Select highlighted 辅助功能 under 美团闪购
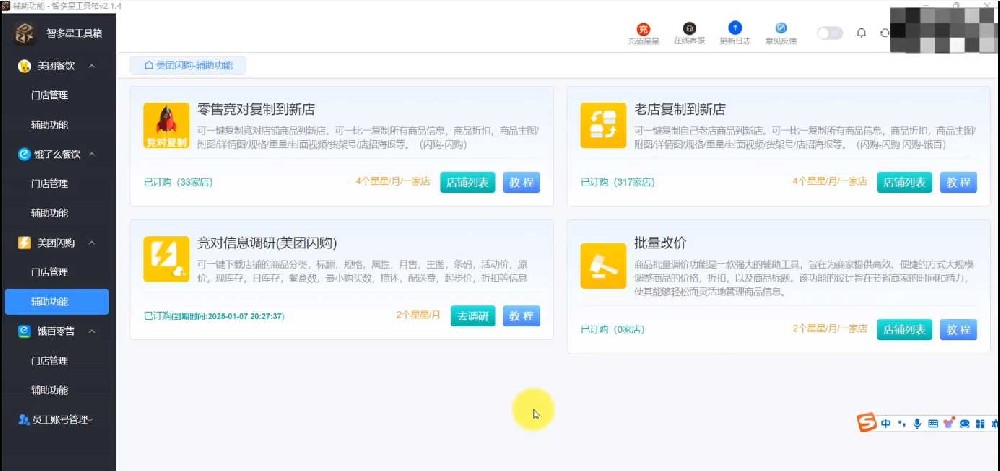 click(57, 301)
